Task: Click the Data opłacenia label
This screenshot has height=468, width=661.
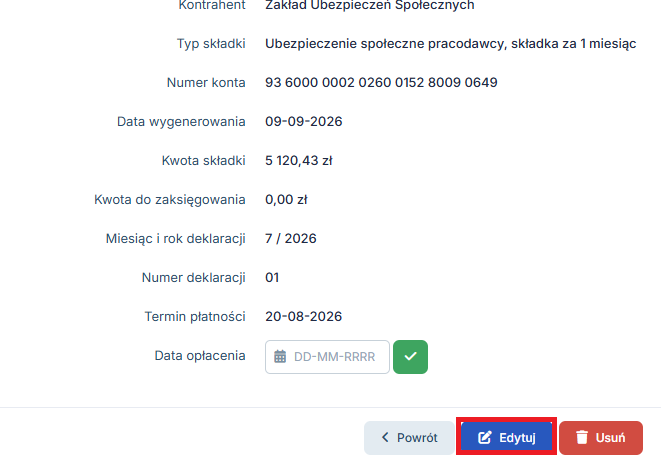Action: [x=200, y=356]
